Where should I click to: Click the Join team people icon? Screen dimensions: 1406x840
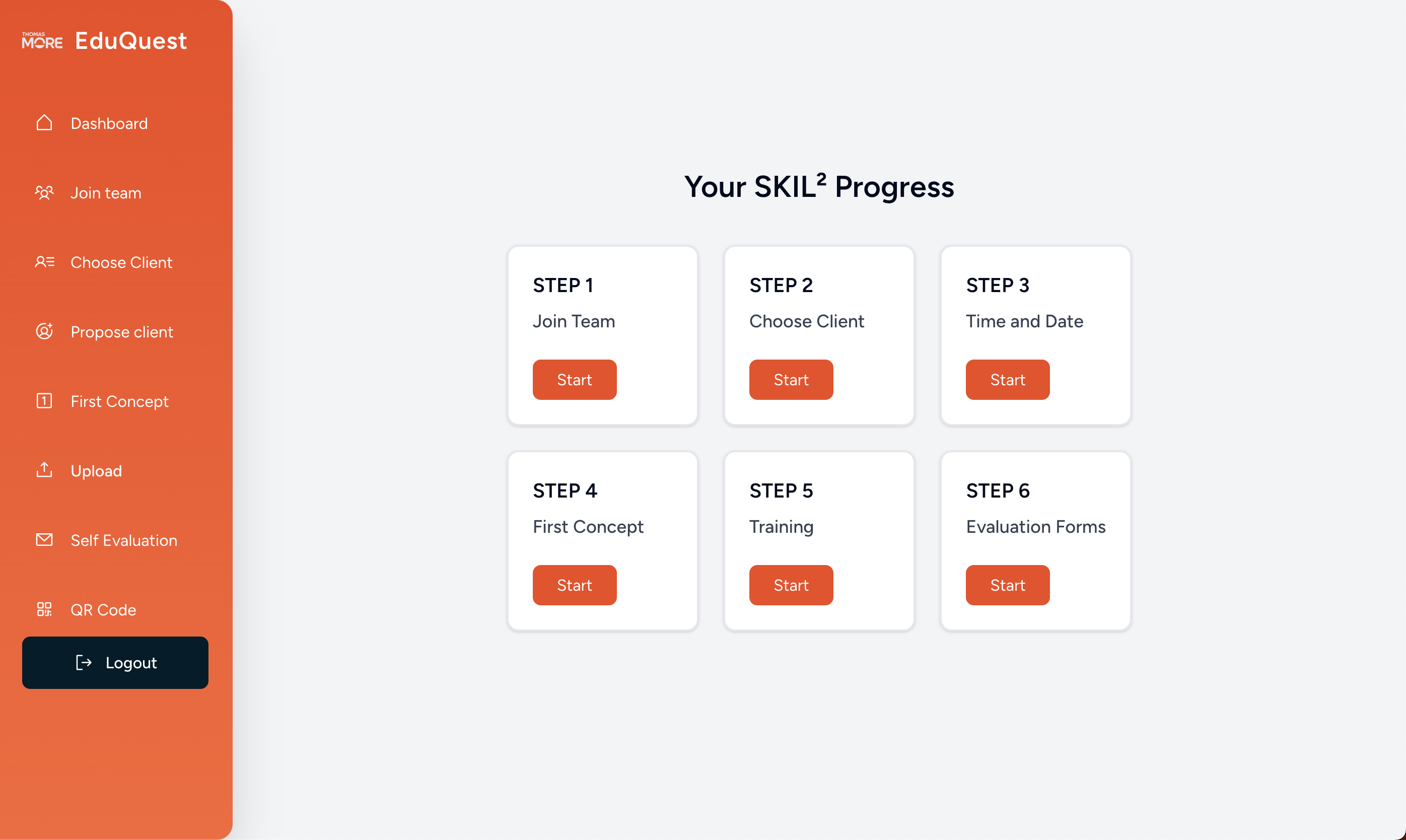tap(44, 192)
